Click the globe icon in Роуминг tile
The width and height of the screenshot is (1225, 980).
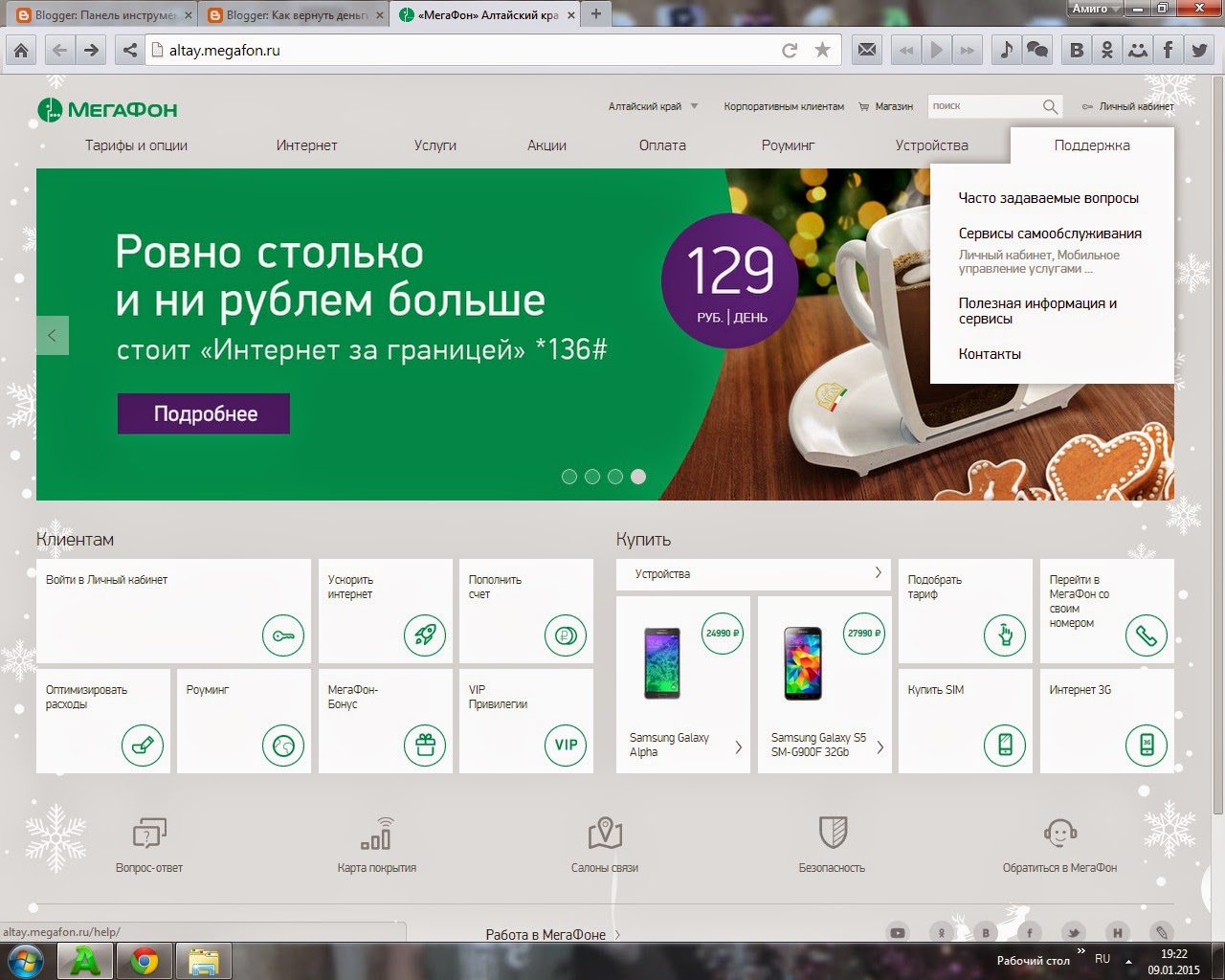point(283,746)
